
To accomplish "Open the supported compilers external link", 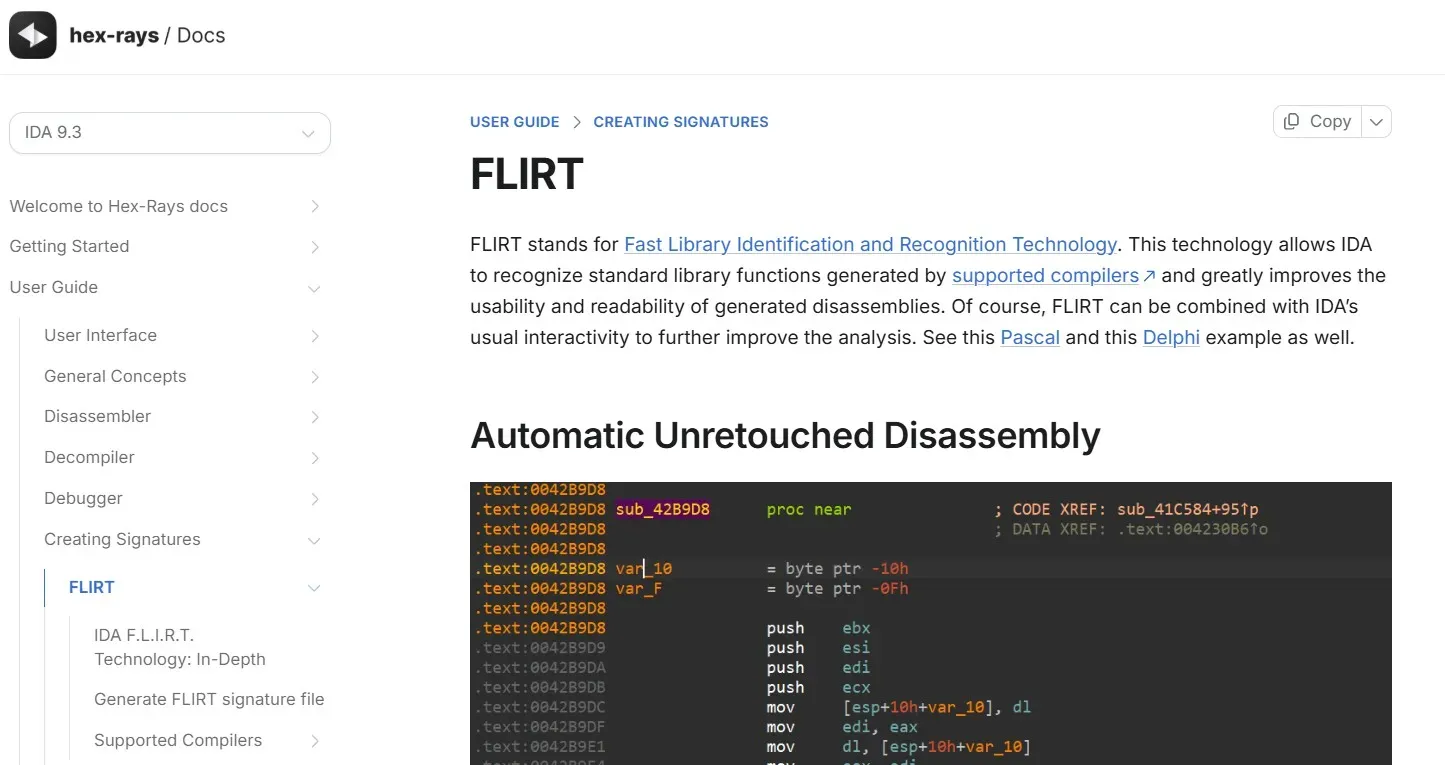I will [1052, 276].
